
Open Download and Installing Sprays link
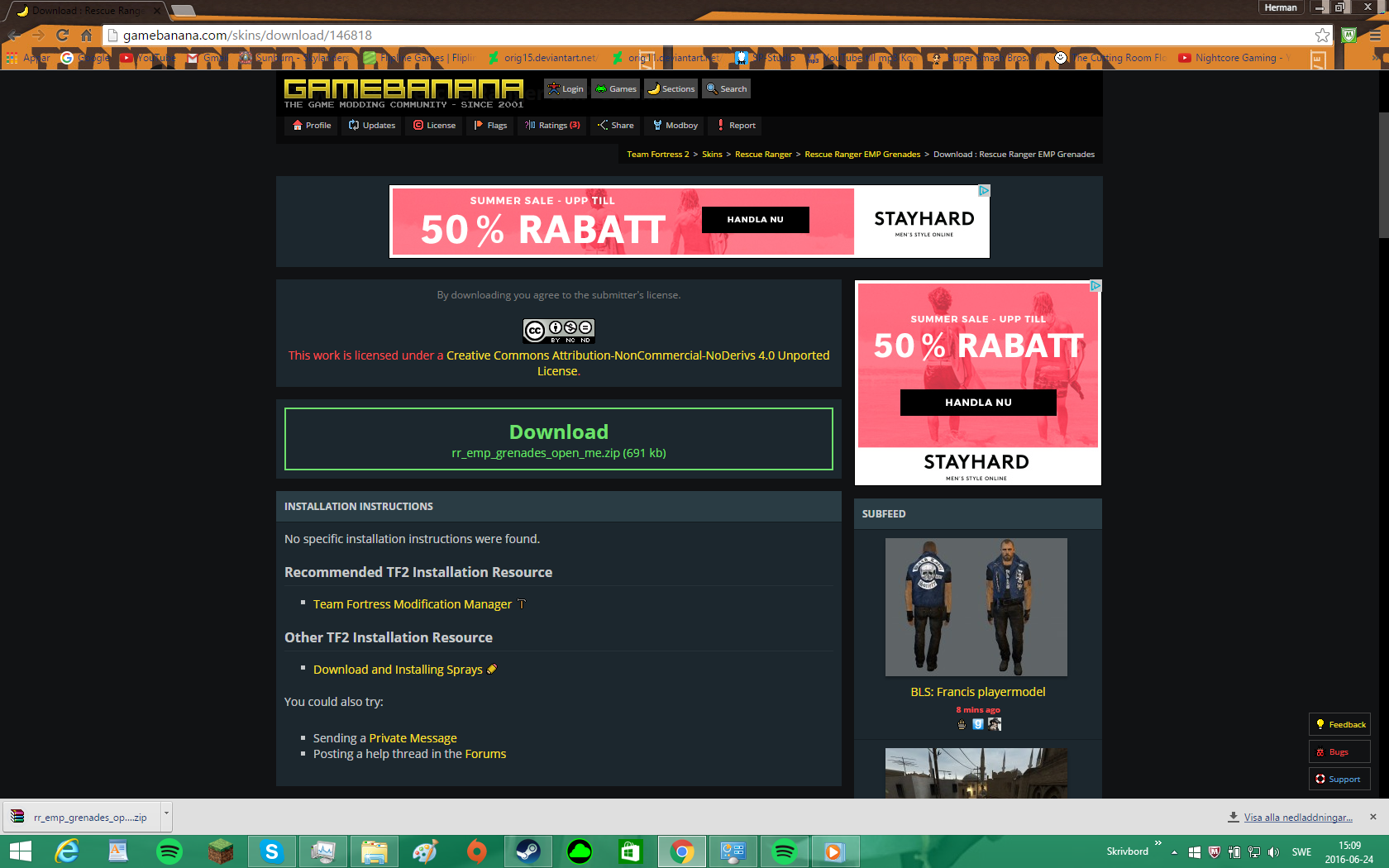point(398,670)
